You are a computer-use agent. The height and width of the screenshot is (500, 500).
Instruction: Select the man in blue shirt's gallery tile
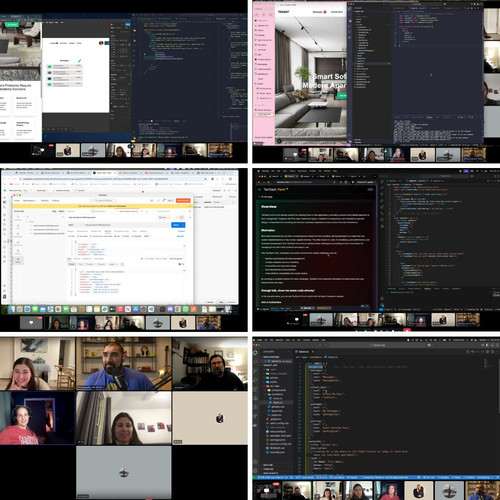coord(124,363)
